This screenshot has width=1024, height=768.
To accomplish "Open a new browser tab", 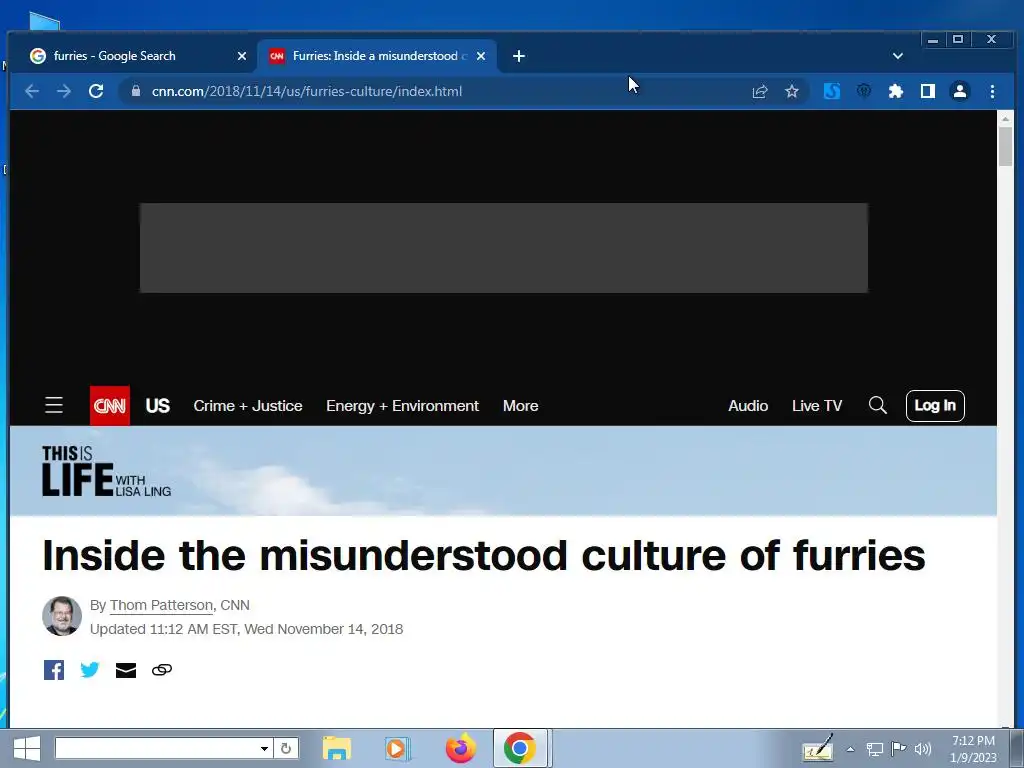I will click(519, 56).
